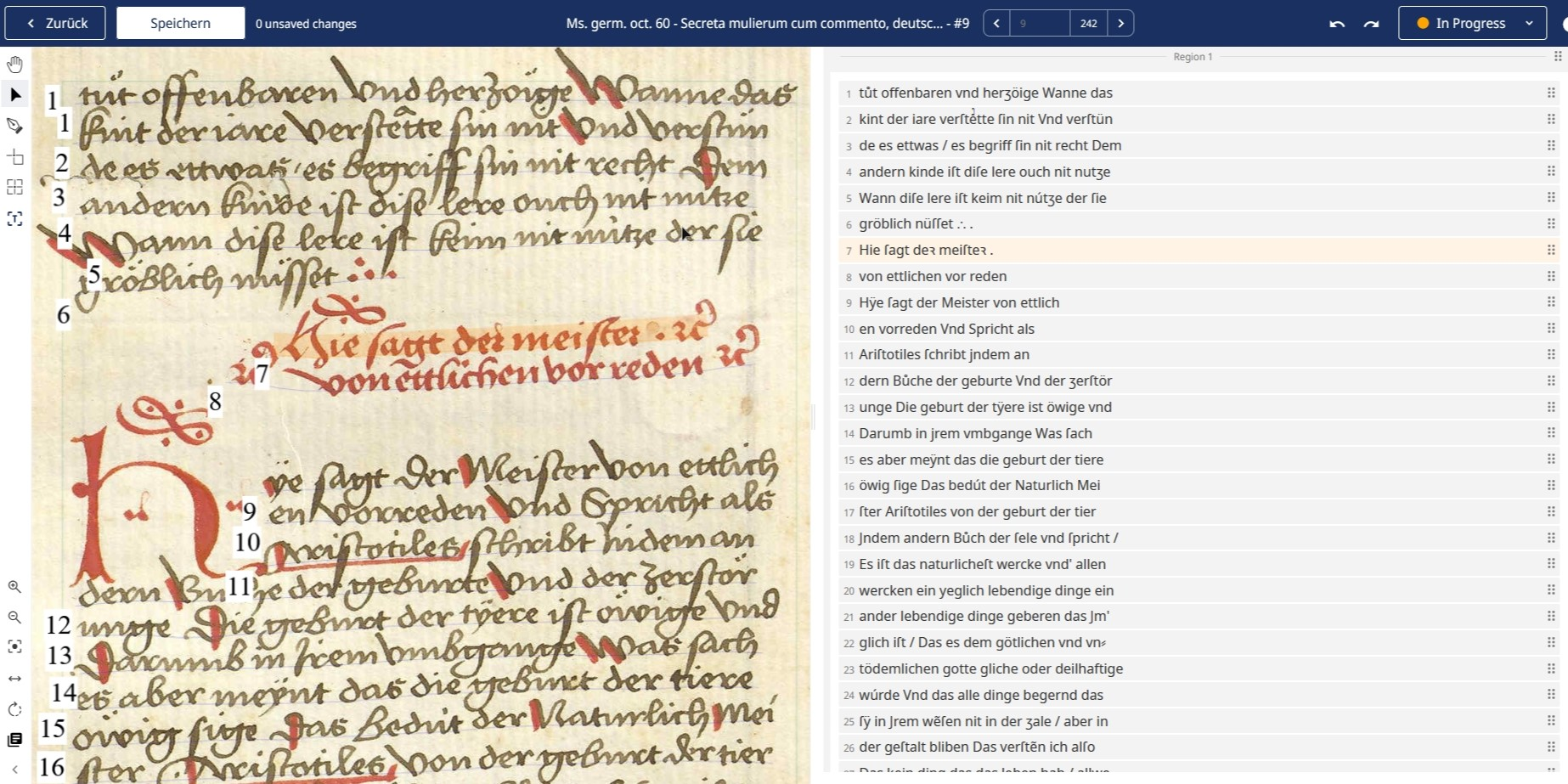
Task: Go to the next page
Action: point(1121,23)
